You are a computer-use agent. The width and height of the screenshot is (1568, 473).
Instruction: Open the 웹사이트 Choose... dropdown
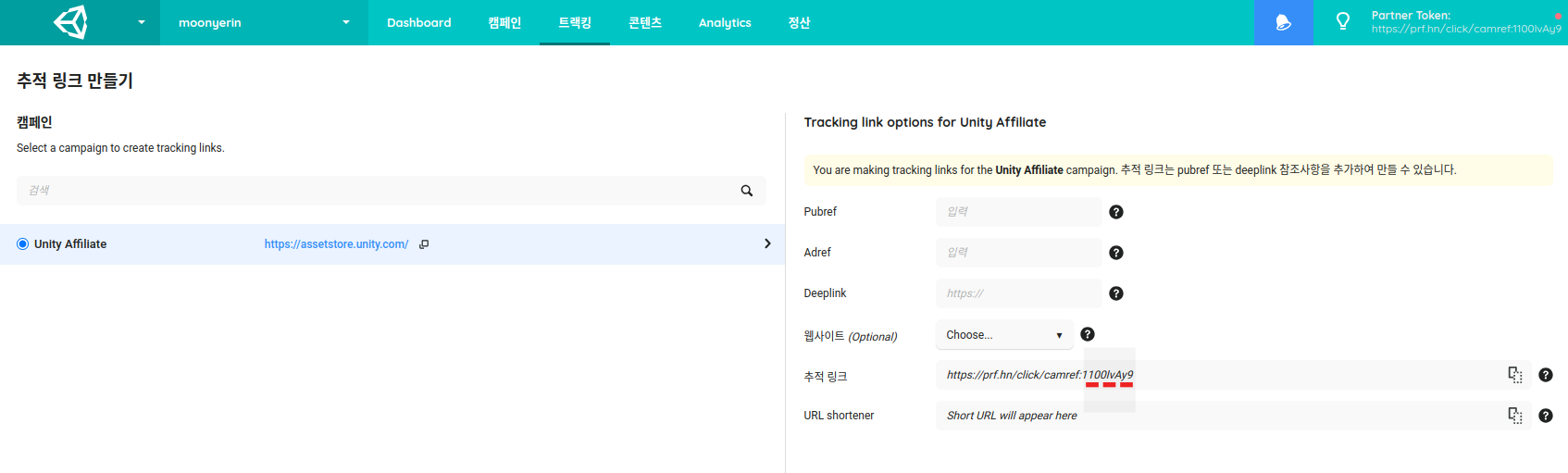(1004, 335)
